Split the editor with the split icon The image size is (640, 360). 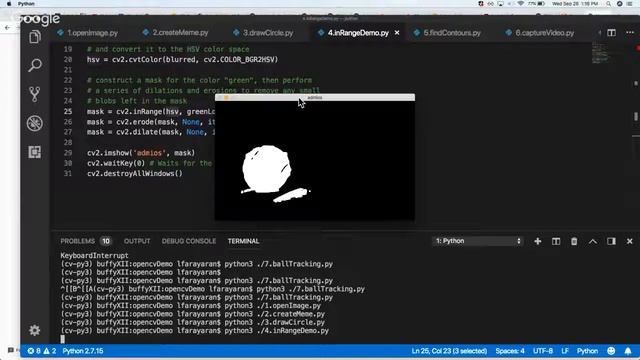[611, 33]
